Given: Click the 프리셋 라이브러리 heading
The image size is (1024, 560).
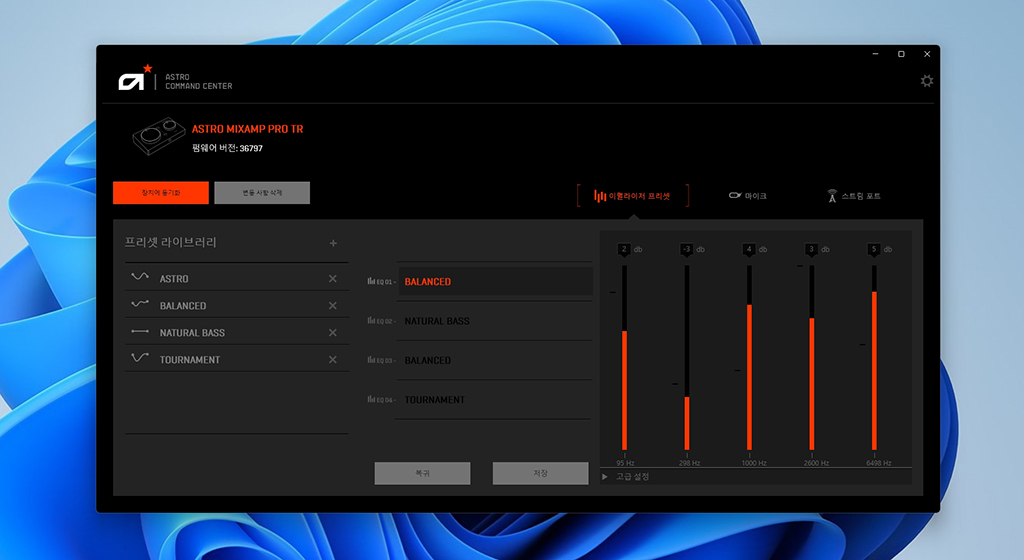Looking at the screenshot, I should click(170, 242).
